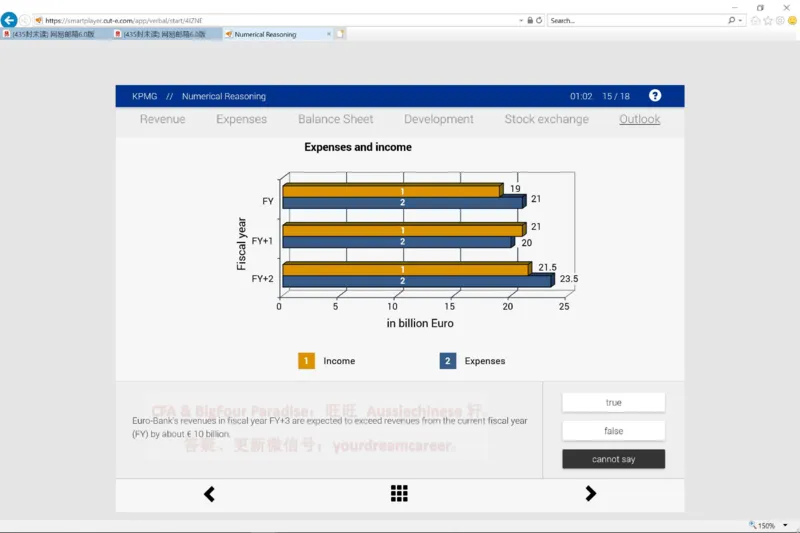Image resolution: width=800 pixels, height=533 pixels.
Task: Click the search magnifier icon
Action: click(x=732, y=20)
